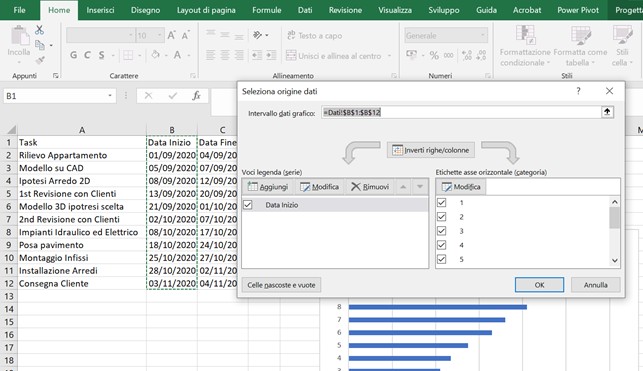Click scroll down arrow in category list
Viewport: 643px width, 371px height.
pyautogui.click(x=614, y=260)
